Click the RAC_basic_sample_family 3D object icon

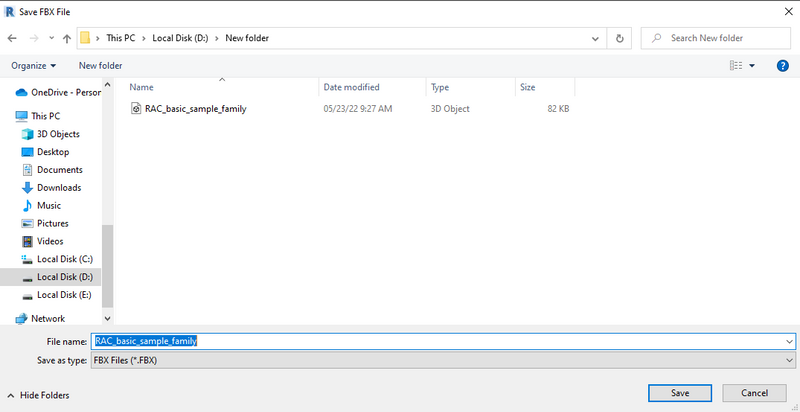click(x=136, y=109)
